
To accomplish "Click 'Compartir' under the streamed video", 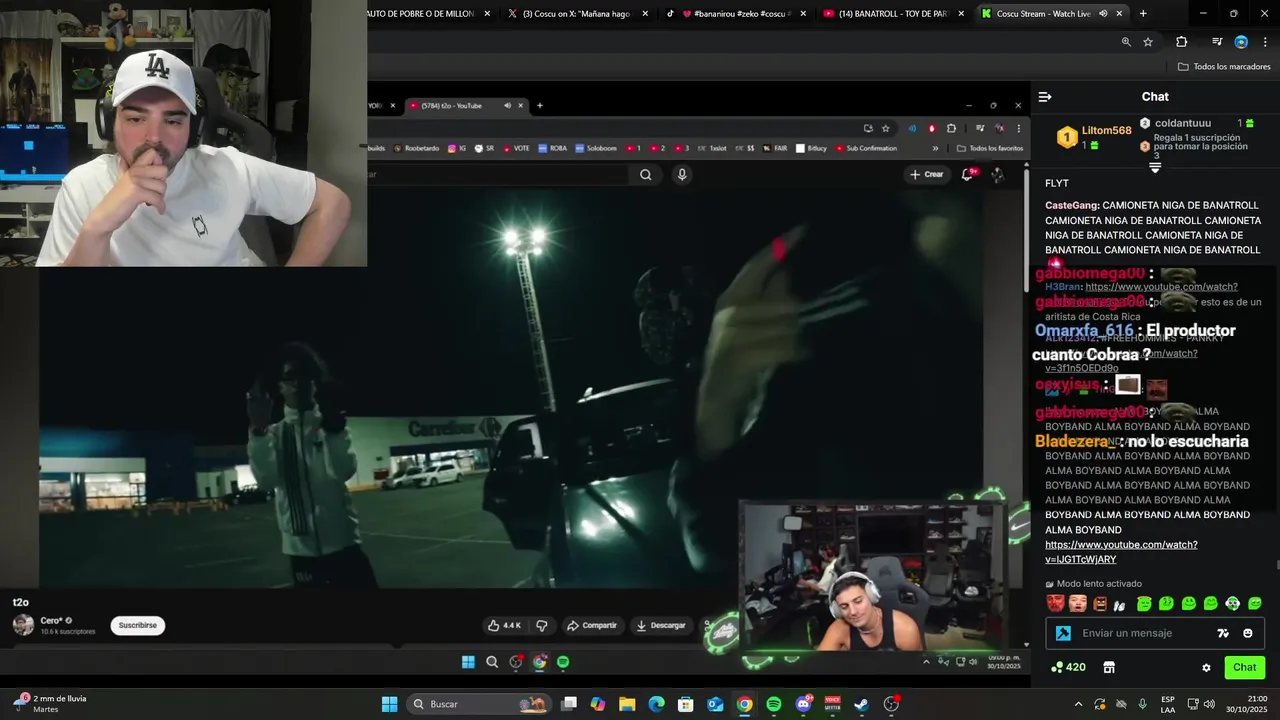I will pos(592,625).
